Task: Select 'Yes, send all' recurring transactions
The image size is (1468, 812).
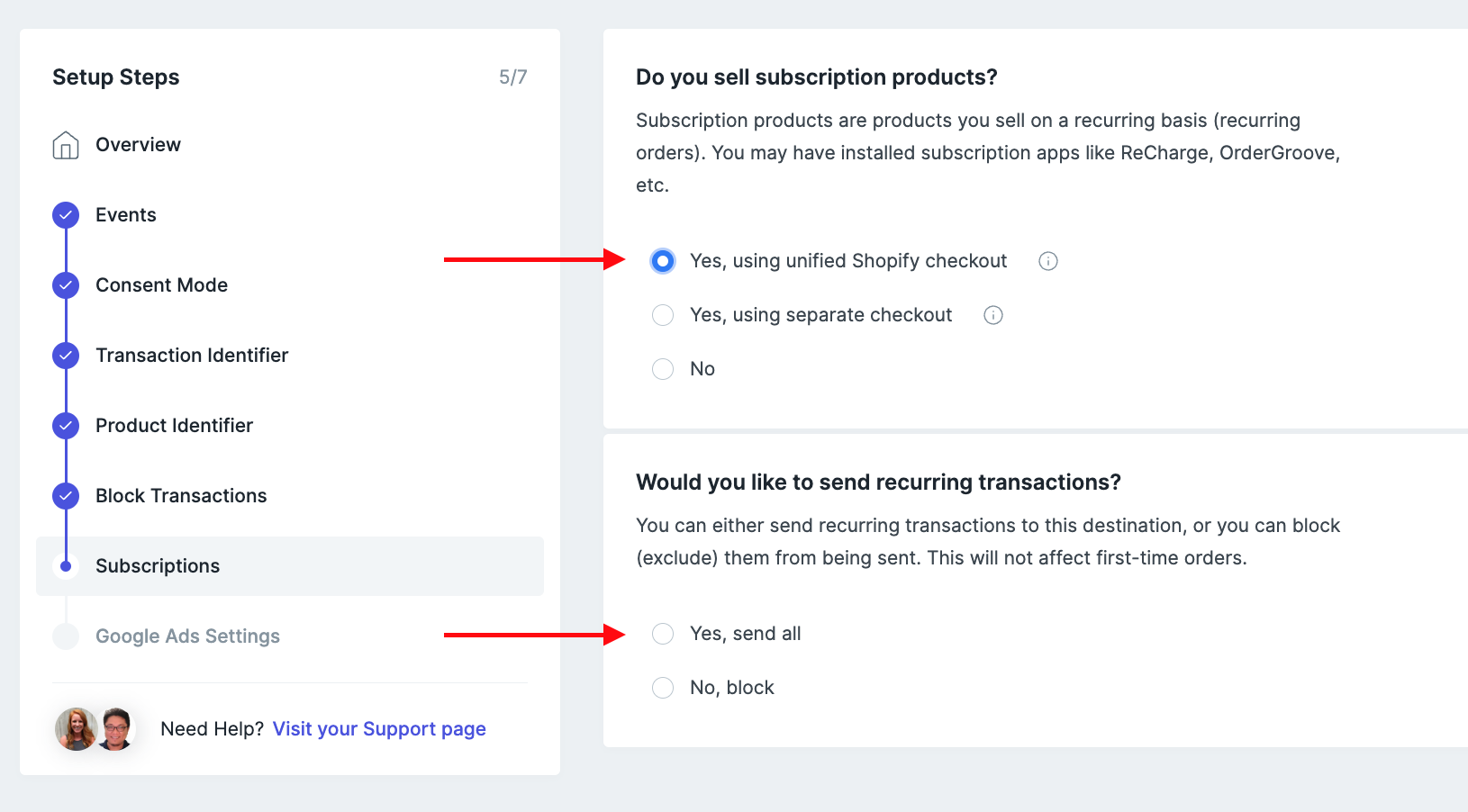Action: [x=663, y=634]
